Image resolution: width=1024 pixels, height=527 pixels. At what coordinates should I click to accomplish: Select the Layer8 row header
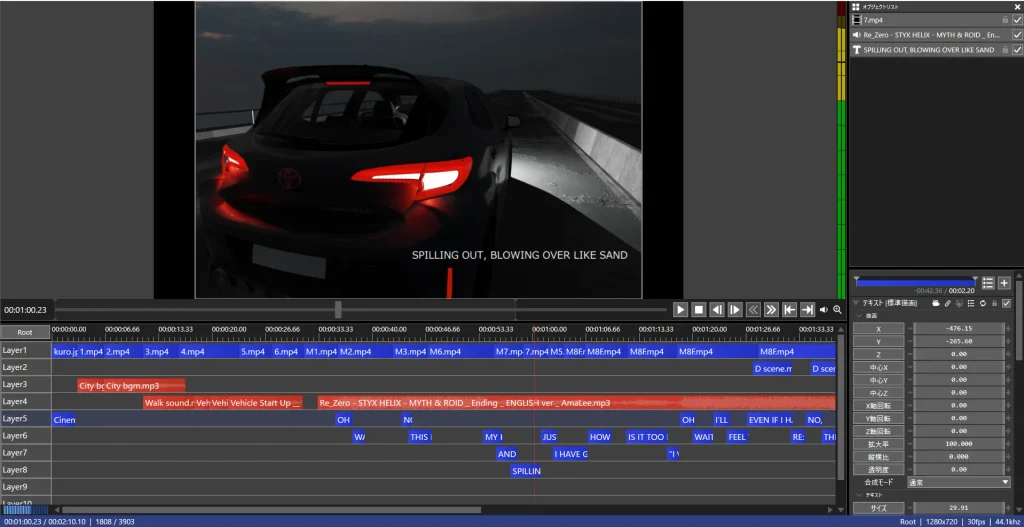click(x=25, y=470)
